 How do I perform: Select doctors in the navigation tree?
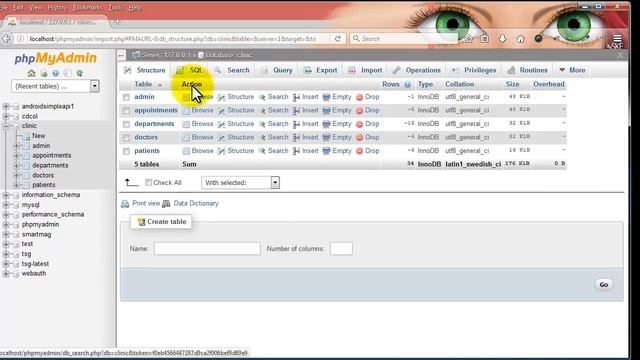click(x=43, y=175)
